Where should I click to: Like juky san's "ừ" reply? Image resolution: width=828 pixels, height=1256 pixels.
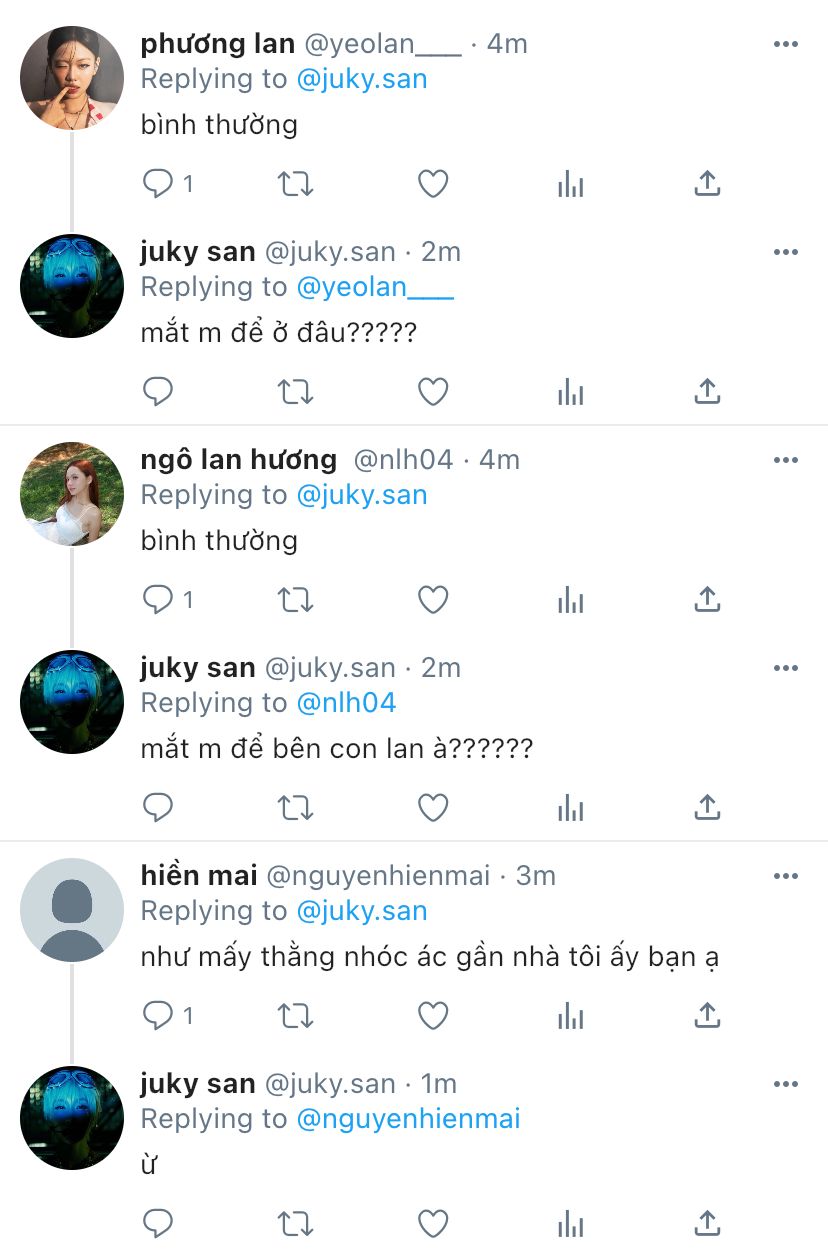coord(432,1224)
